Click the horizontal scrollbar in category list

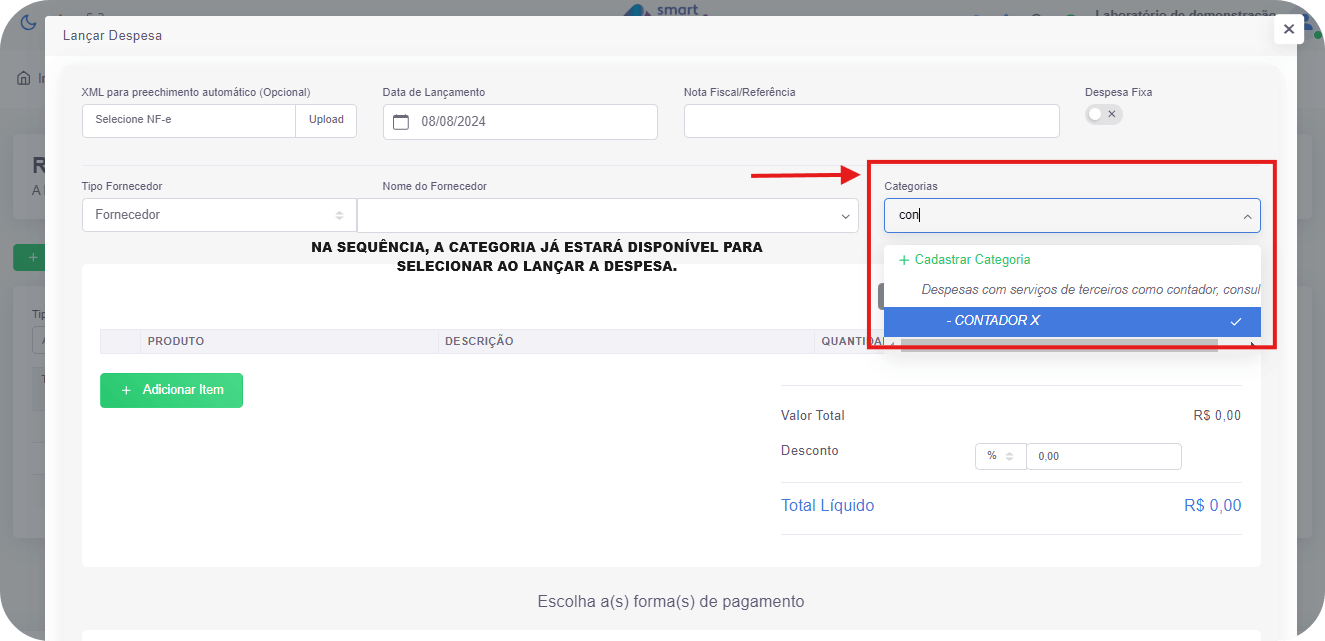(1058, 345)
